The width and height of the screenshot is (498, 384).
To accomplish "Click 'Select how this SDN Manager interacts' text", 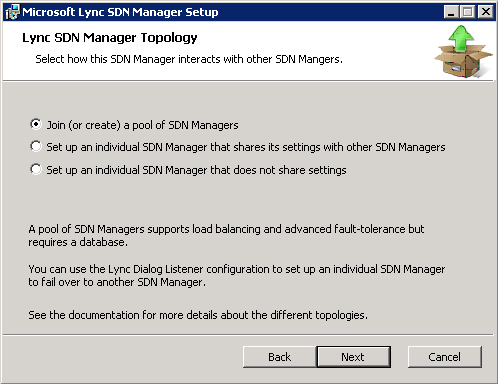I will 189,59.
